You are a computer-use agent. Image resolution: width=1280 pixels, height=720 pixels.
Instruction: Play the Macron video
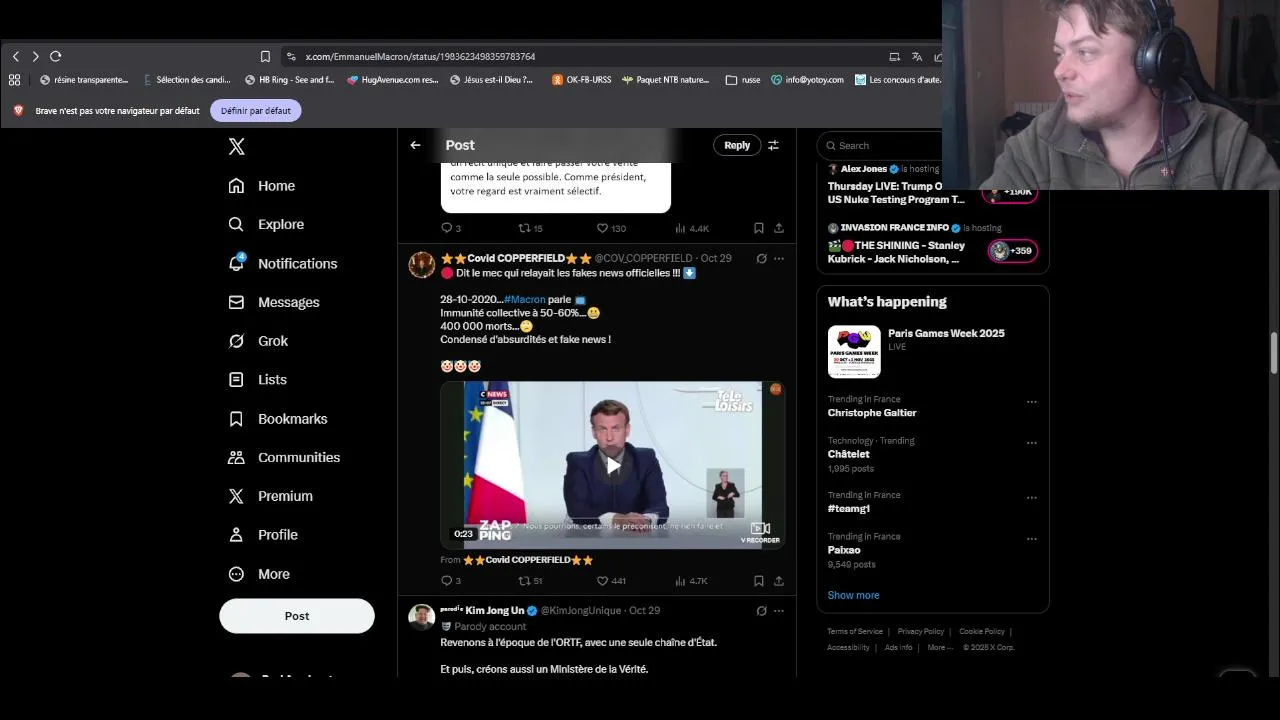click(613, 465)
